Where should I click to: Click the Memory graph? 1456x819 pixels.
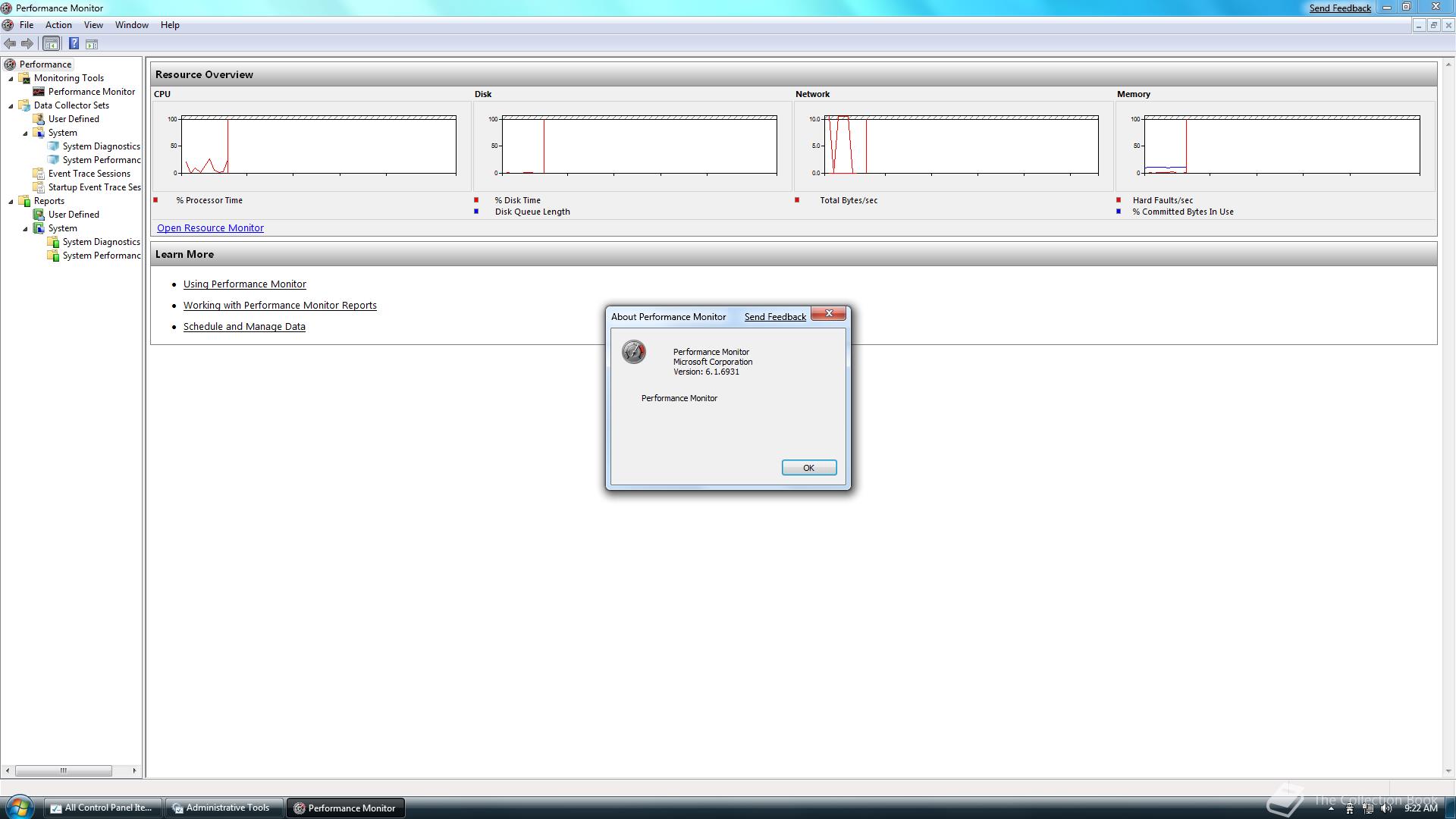pos(1282,146)
